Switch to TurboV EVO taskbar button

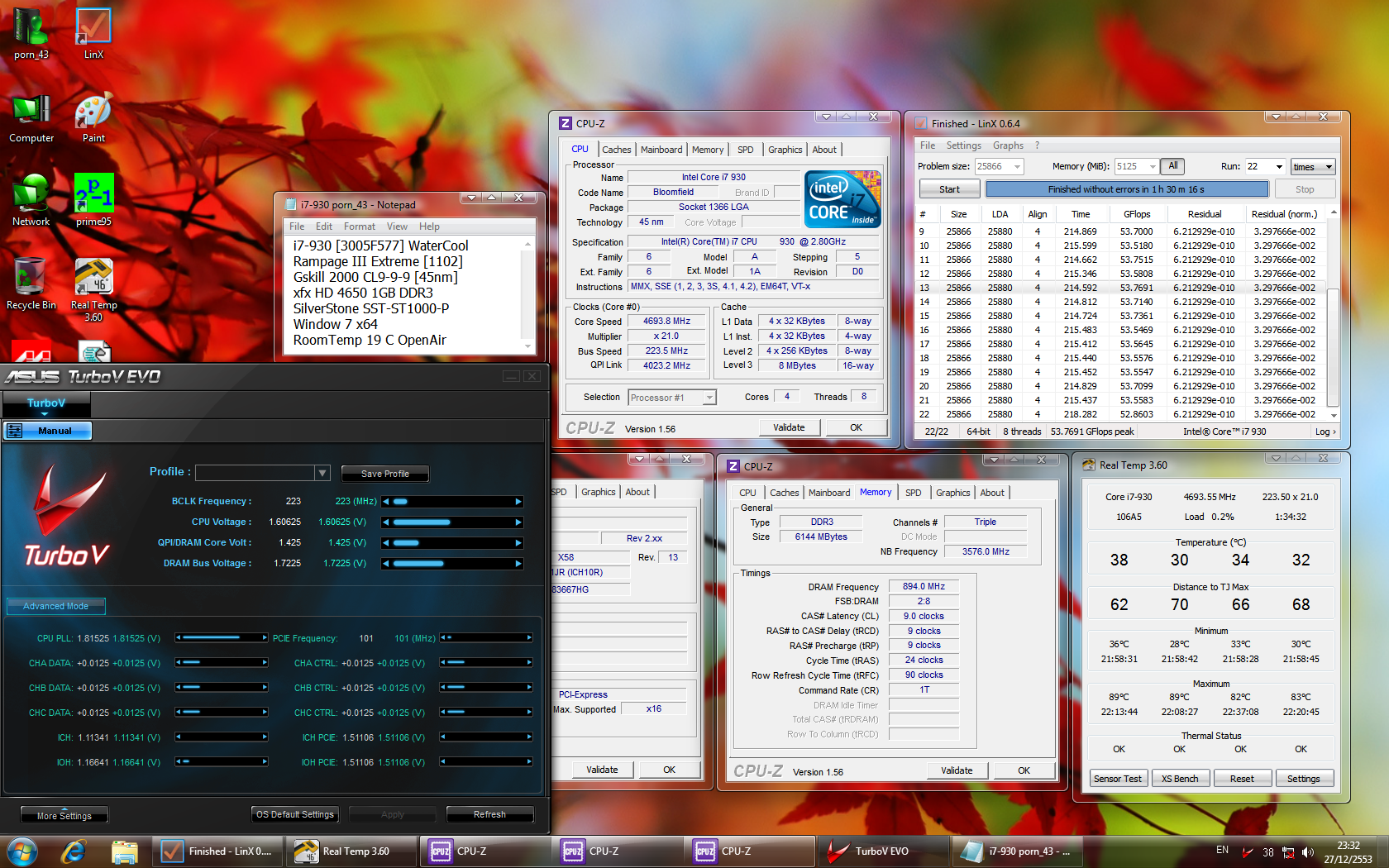click(884, 851)
